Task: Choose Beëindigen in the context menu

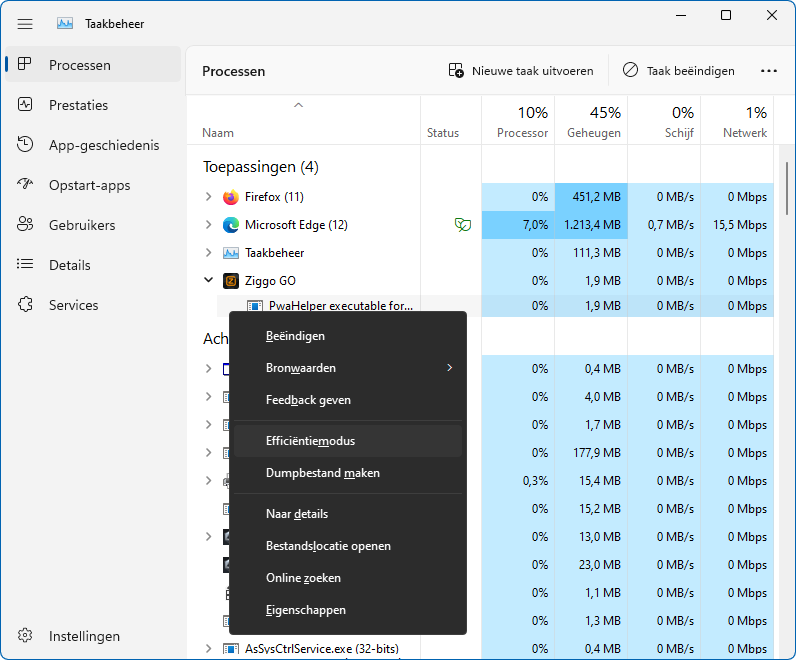Action: click(x=348, y=336)
